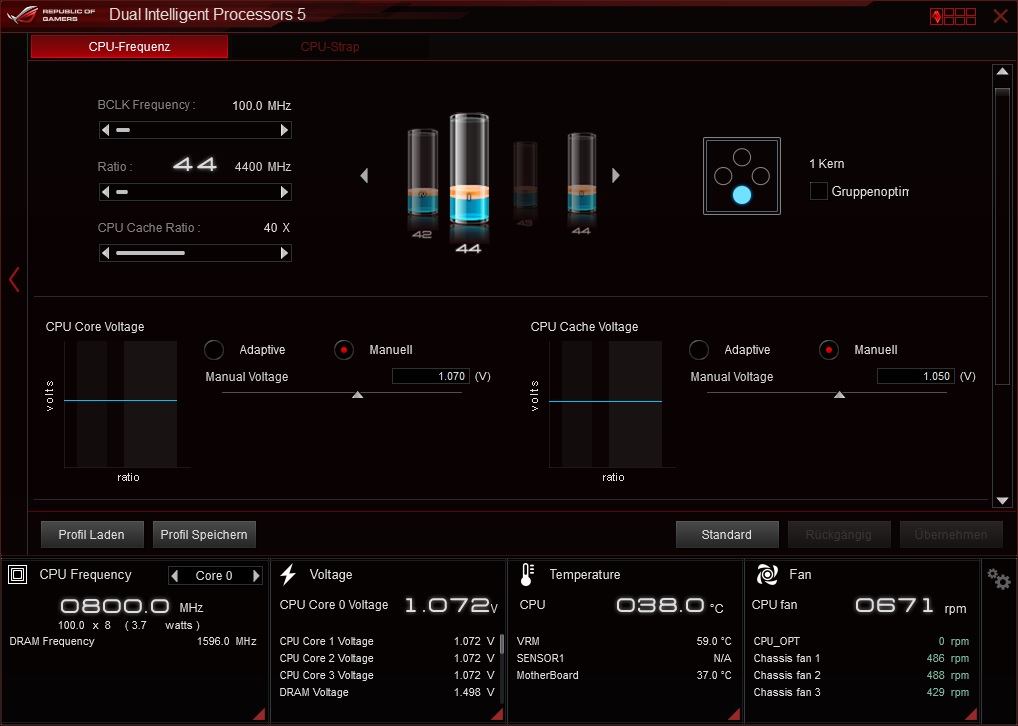Select Adaptive for CPU Core Voltage
The image size is (1018, 726).
click(214, 350)
